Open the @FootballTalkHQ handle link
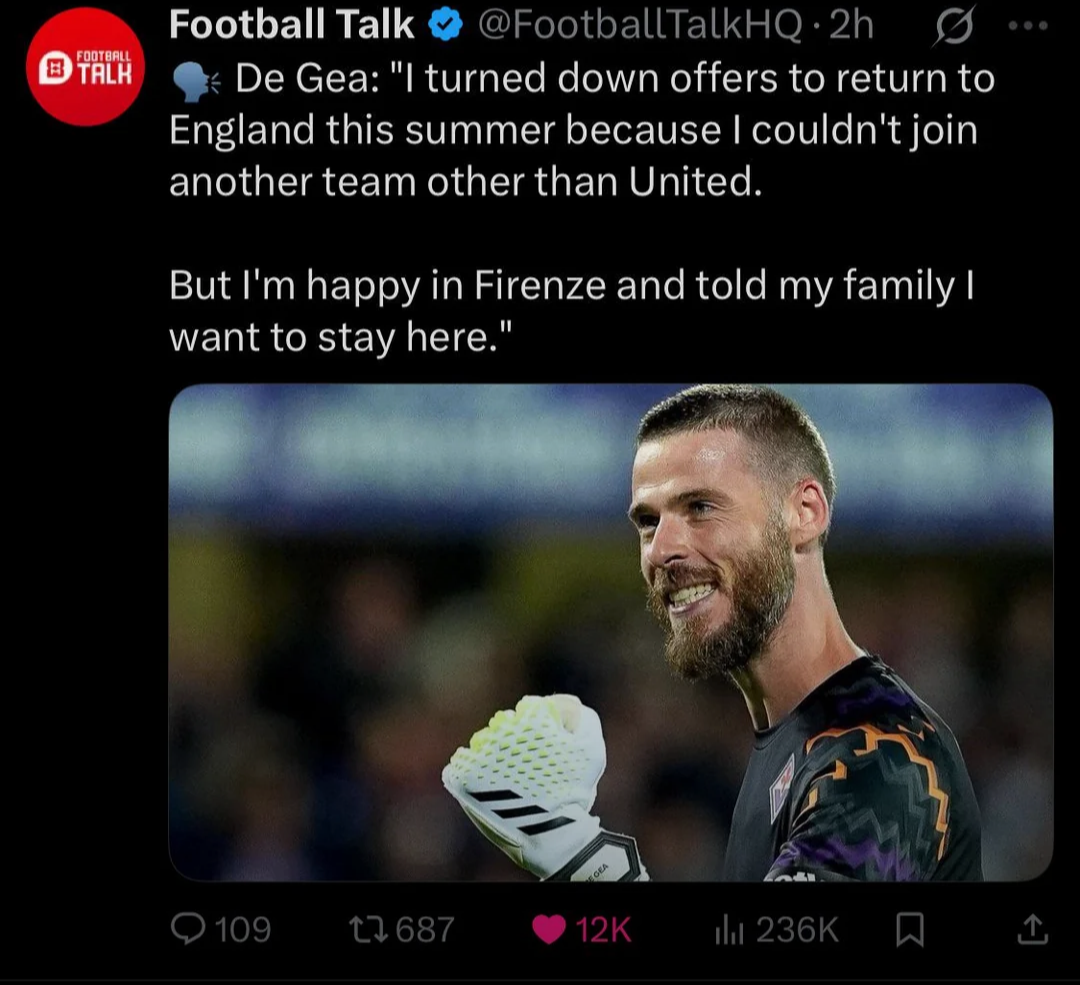1080x985 pixels. click(x=639, y=25)
